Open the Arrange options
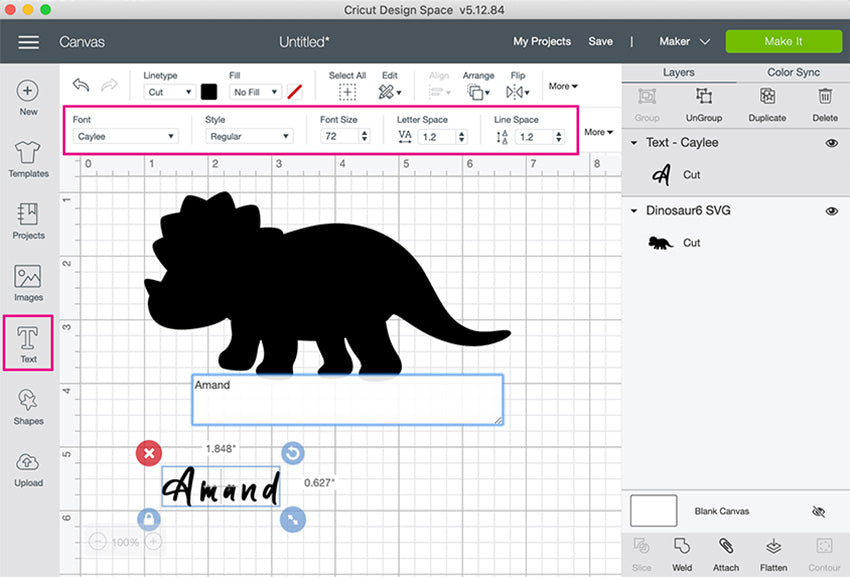The width and height of the screenshot is (850, 577). coord(478,92)
